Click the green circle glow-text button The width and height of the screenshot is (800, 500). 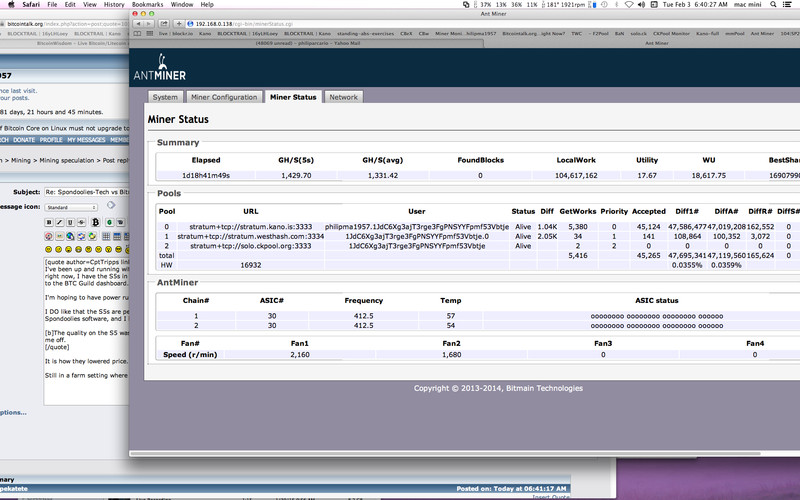tap(109, 222)
